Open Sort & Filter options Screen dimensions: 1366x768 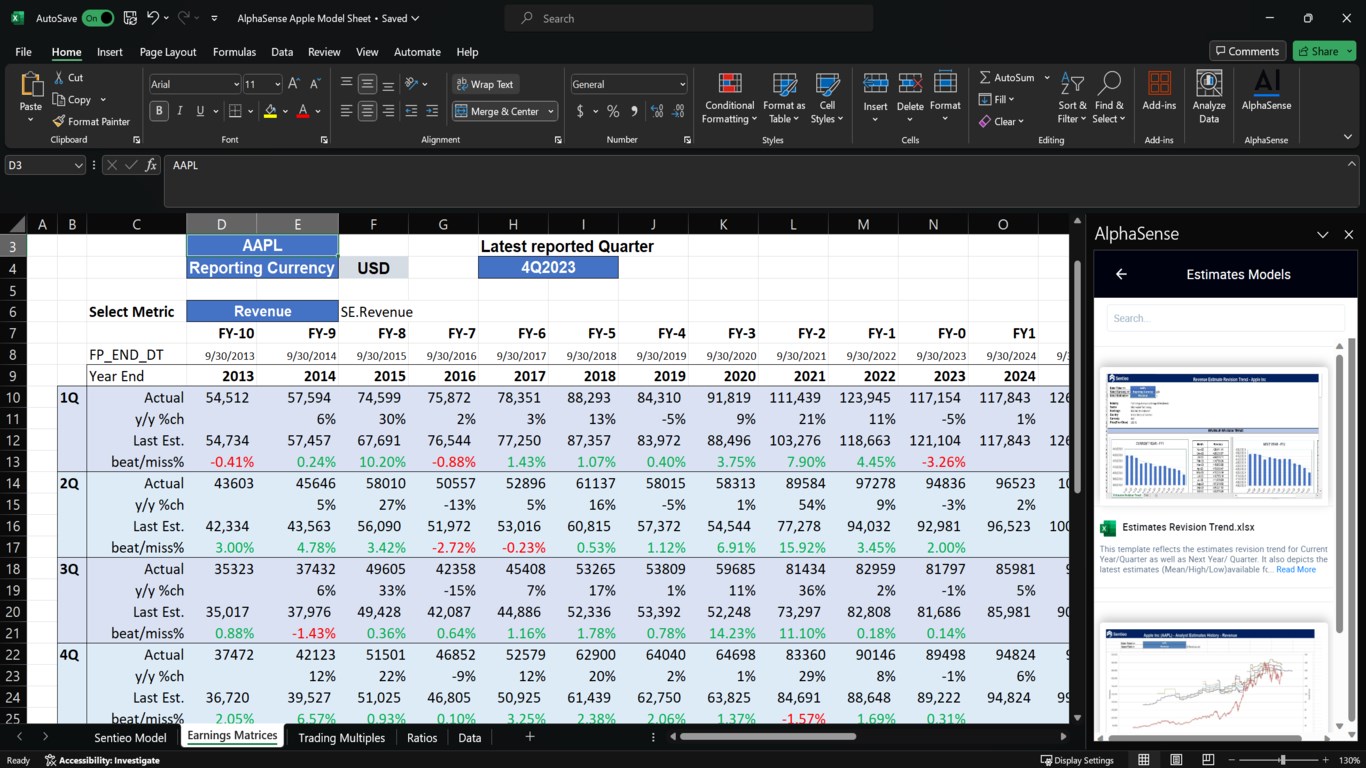tap(1072, 98)
